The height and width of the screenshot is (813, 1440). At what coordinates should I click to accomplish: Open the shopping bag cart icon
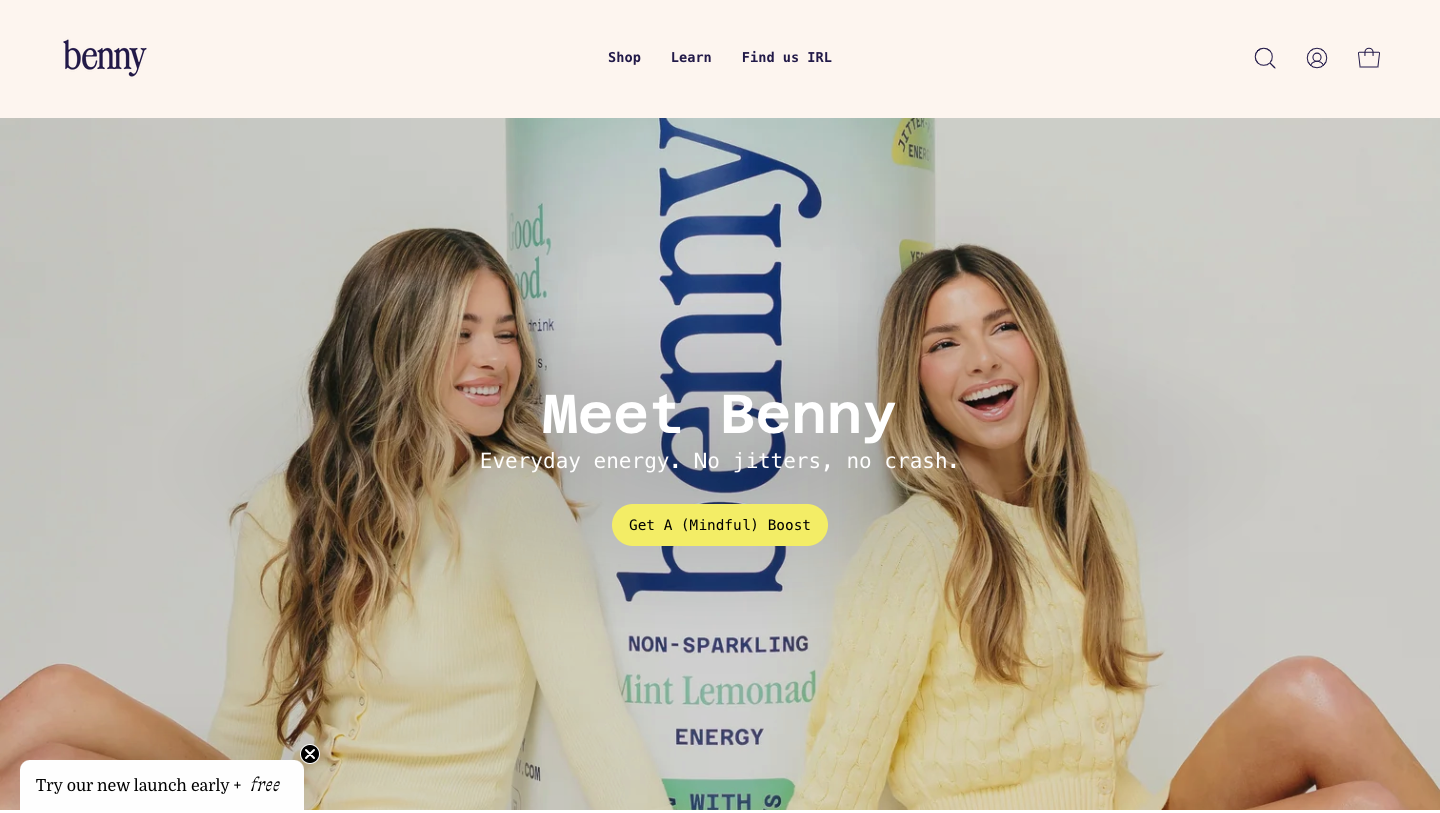1369,58
